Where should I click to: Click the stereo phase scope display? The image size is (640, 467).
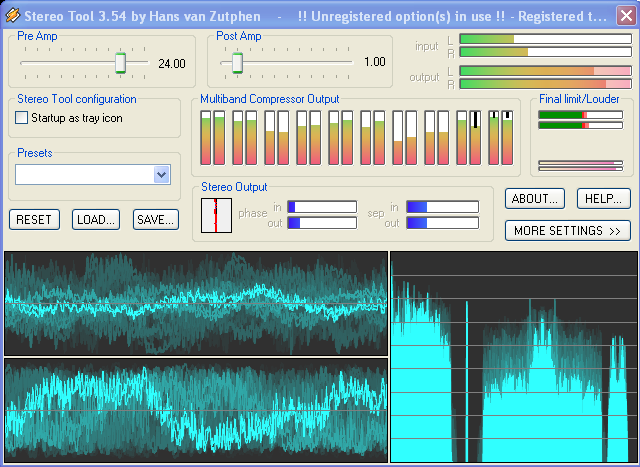pos(216,216)
